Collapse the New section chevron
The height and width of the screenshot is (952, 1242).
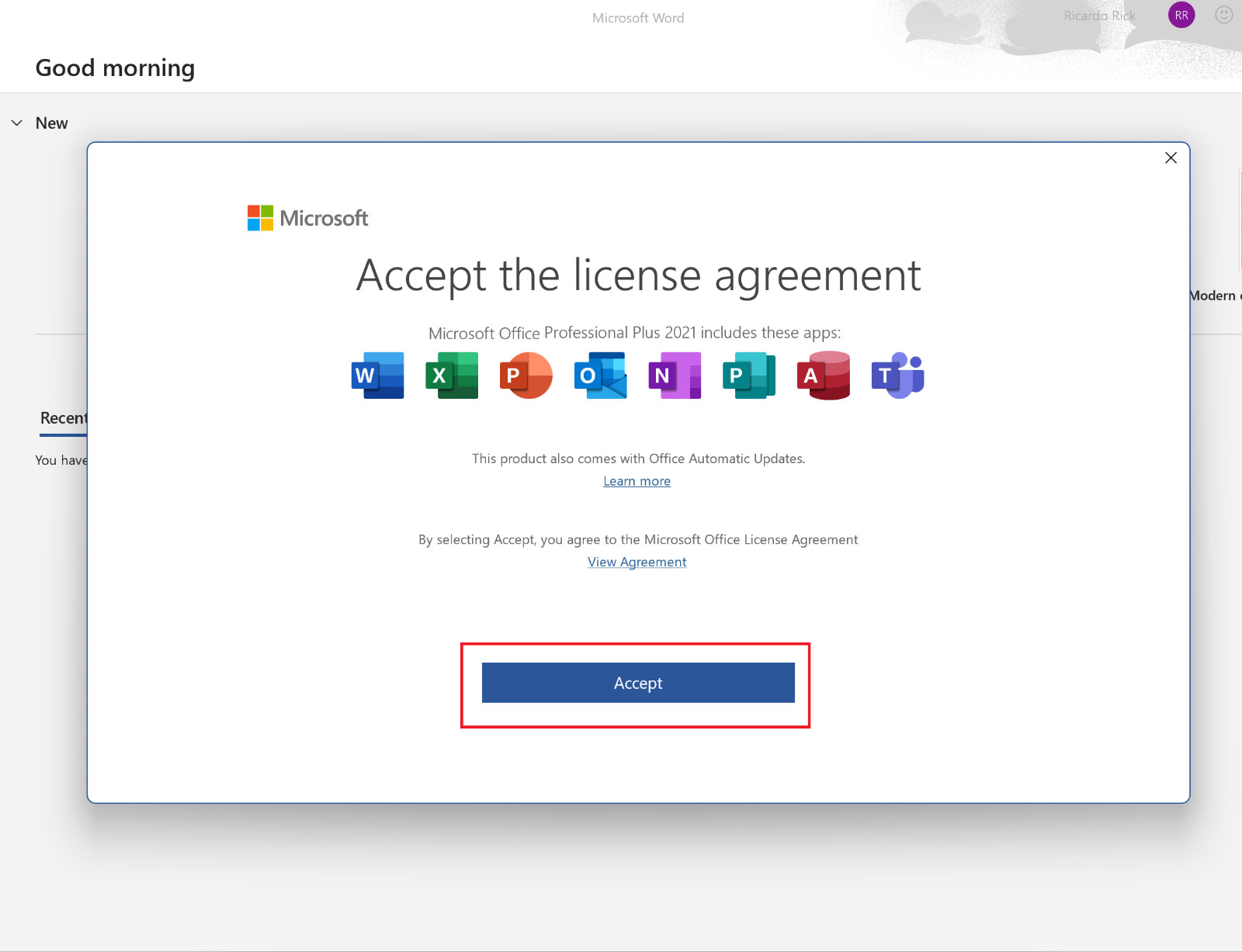[x=17, y=123]
